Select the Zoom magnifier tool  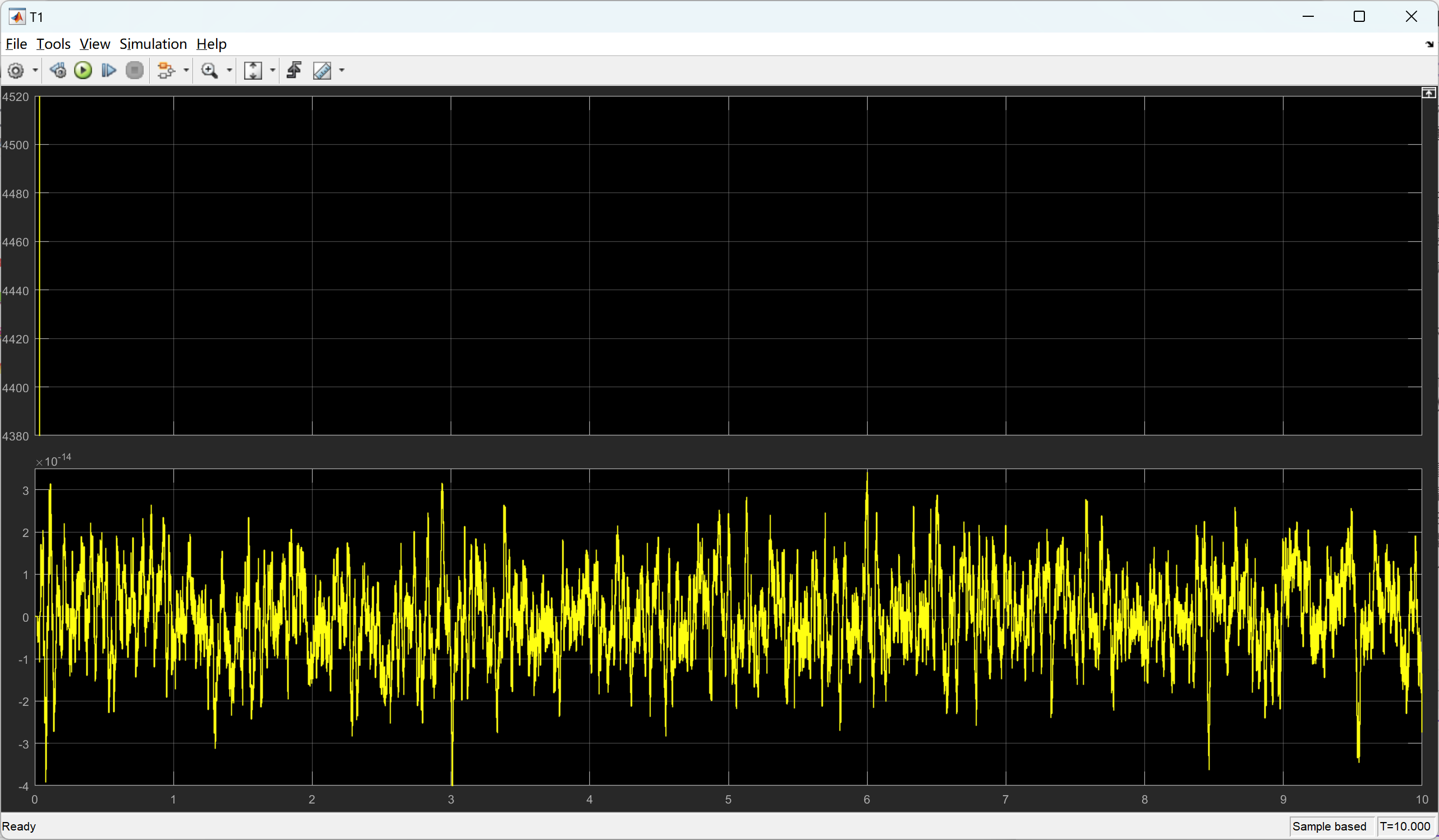point(209,71)
